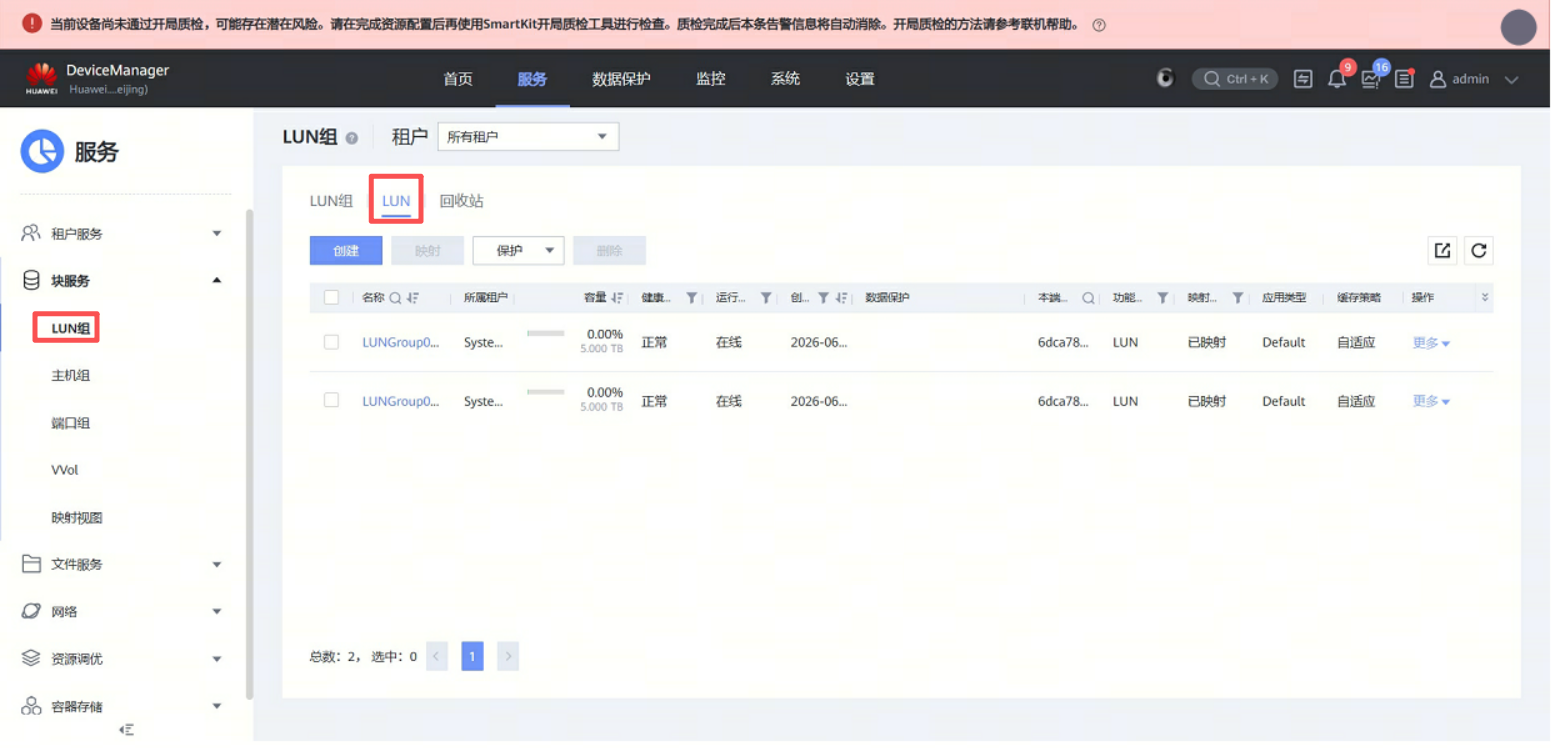Switch to the LUN组 tab

pos(331,201)
